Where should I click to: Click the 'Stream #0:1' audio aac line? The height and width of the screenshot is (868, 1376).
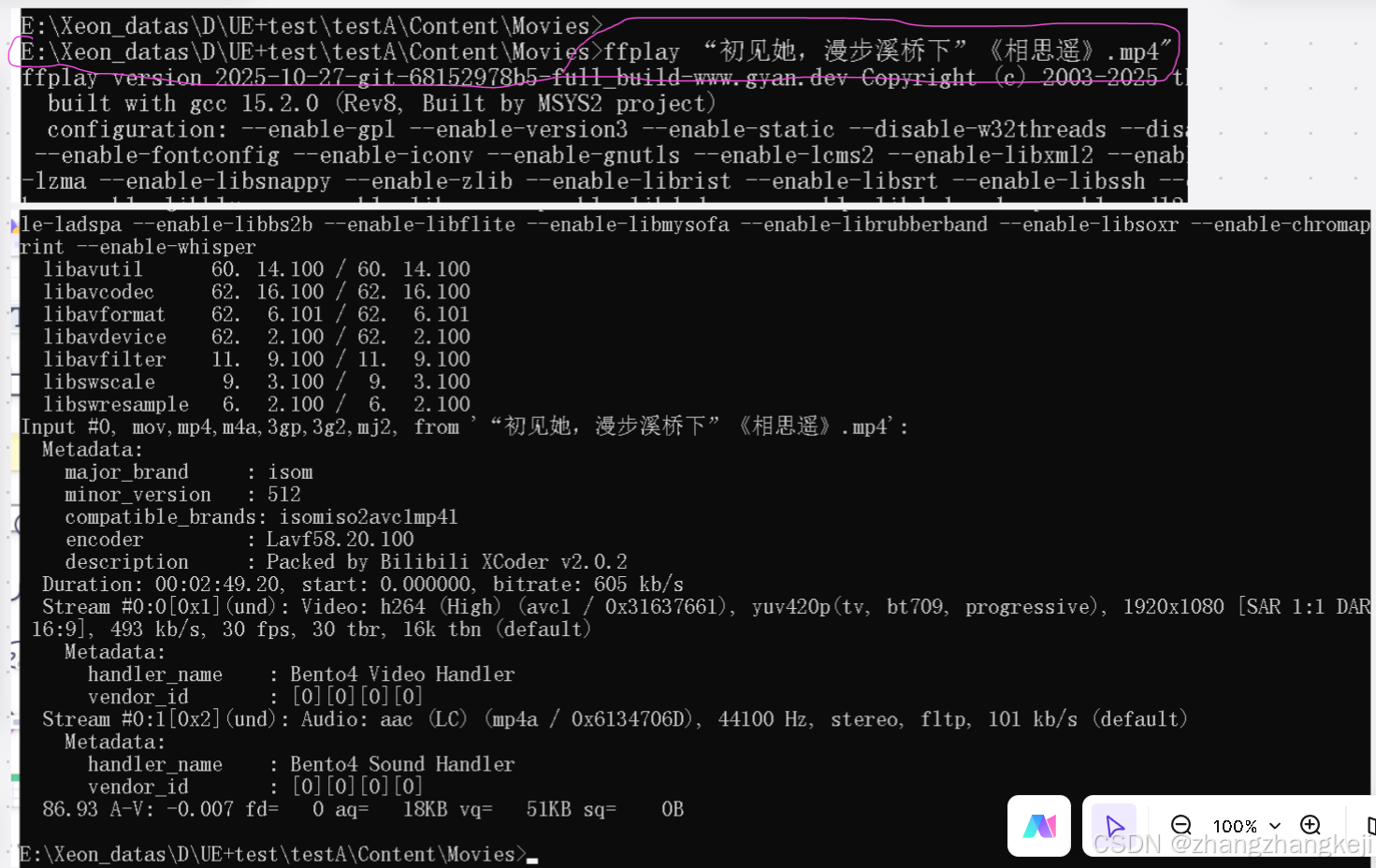pos(615,719)
